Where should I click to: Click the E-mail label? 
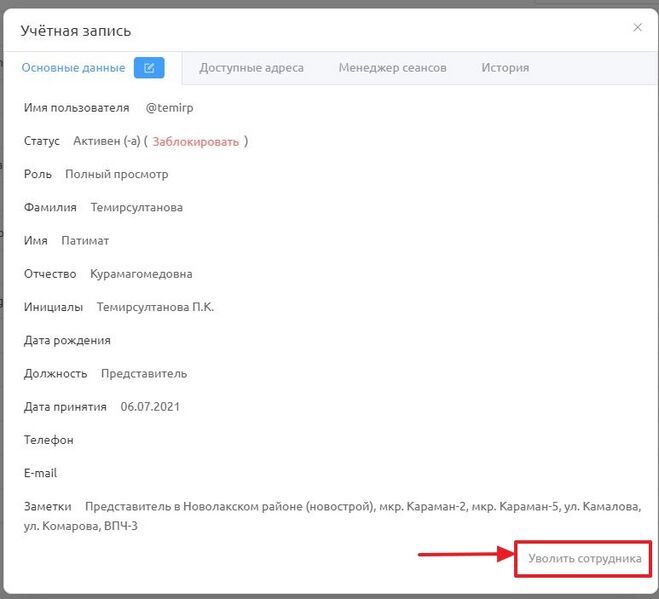pos(40,473)
